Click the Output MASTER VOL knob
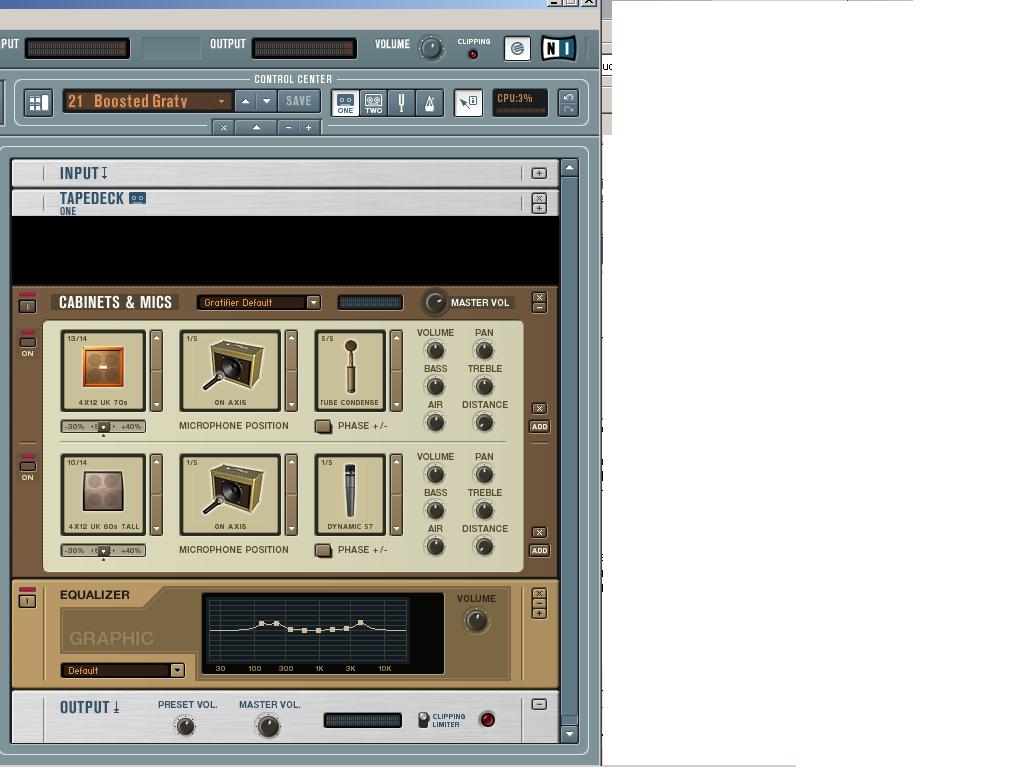The image size is (1024, 768). [x=268, y=726]
